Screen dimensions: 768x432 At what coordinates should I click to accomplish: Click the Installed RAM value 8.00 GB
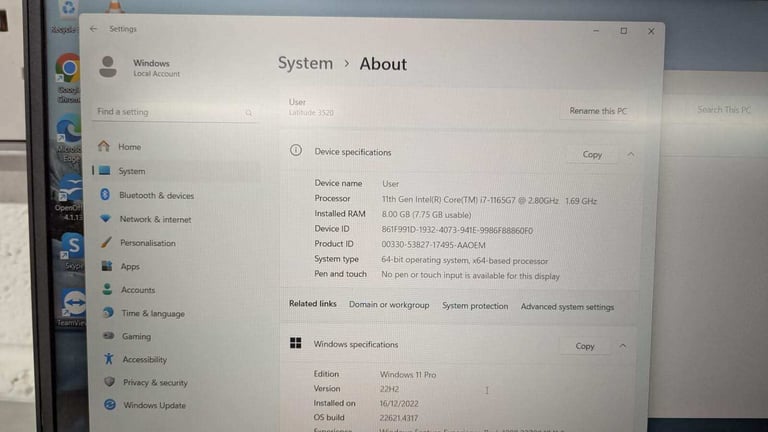point(426,215)
